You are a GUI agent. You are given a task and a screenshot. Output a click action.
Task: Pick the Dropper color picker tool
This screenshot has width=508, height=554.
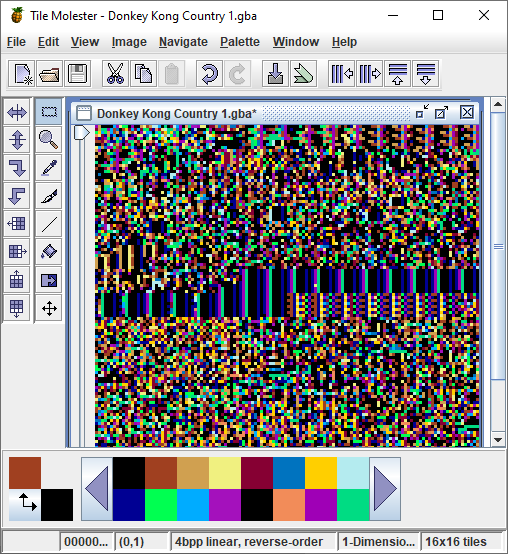(49, 168)
